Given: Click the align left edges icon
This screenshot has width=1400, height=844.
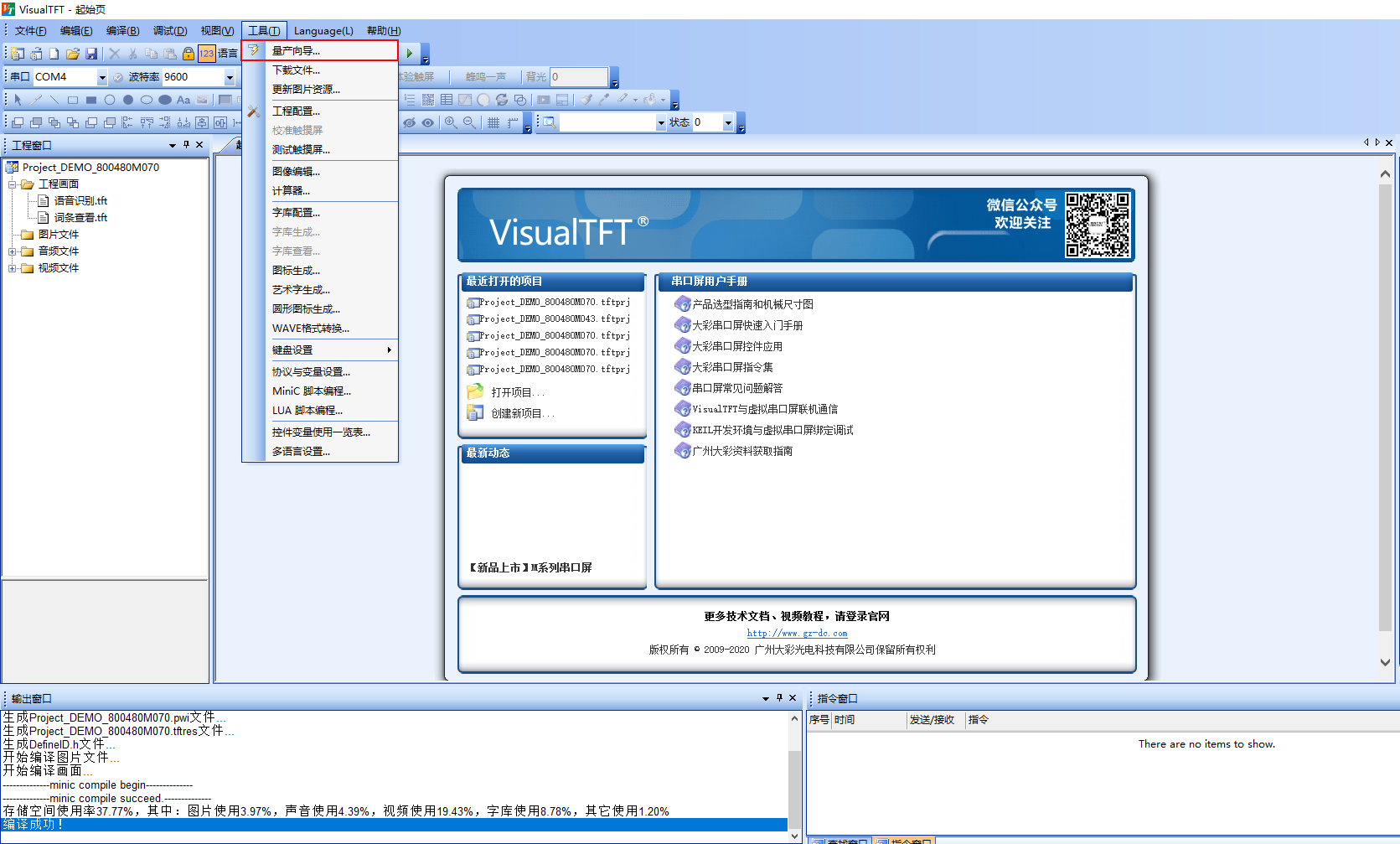Looking at the screenshot, I should point(128,122).
